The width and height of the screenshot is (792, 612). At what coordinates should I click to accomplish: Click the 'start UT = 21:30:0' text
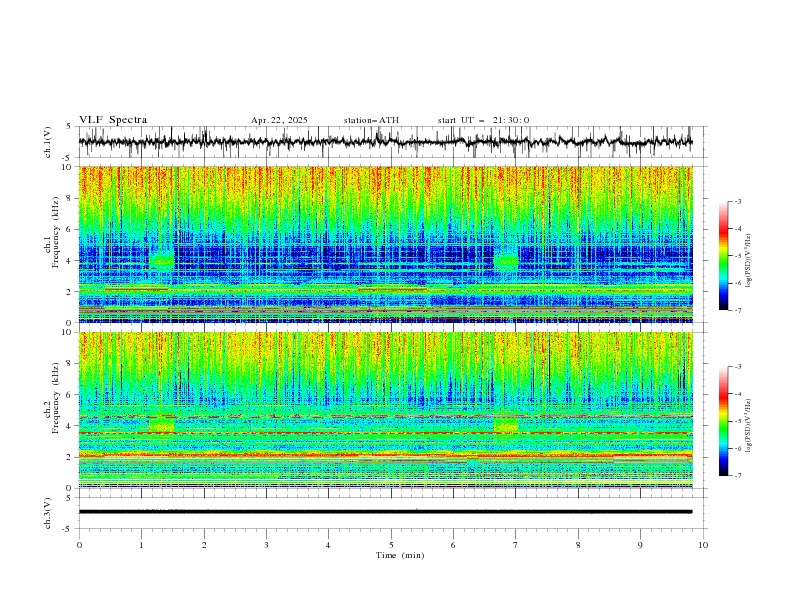483,120
